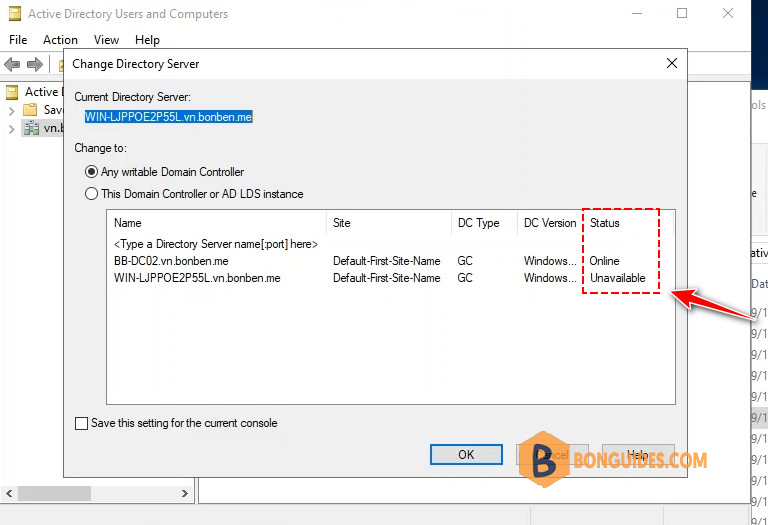Click the GC cell for WIN-LJPPOE2P55L

pos(465,278)
